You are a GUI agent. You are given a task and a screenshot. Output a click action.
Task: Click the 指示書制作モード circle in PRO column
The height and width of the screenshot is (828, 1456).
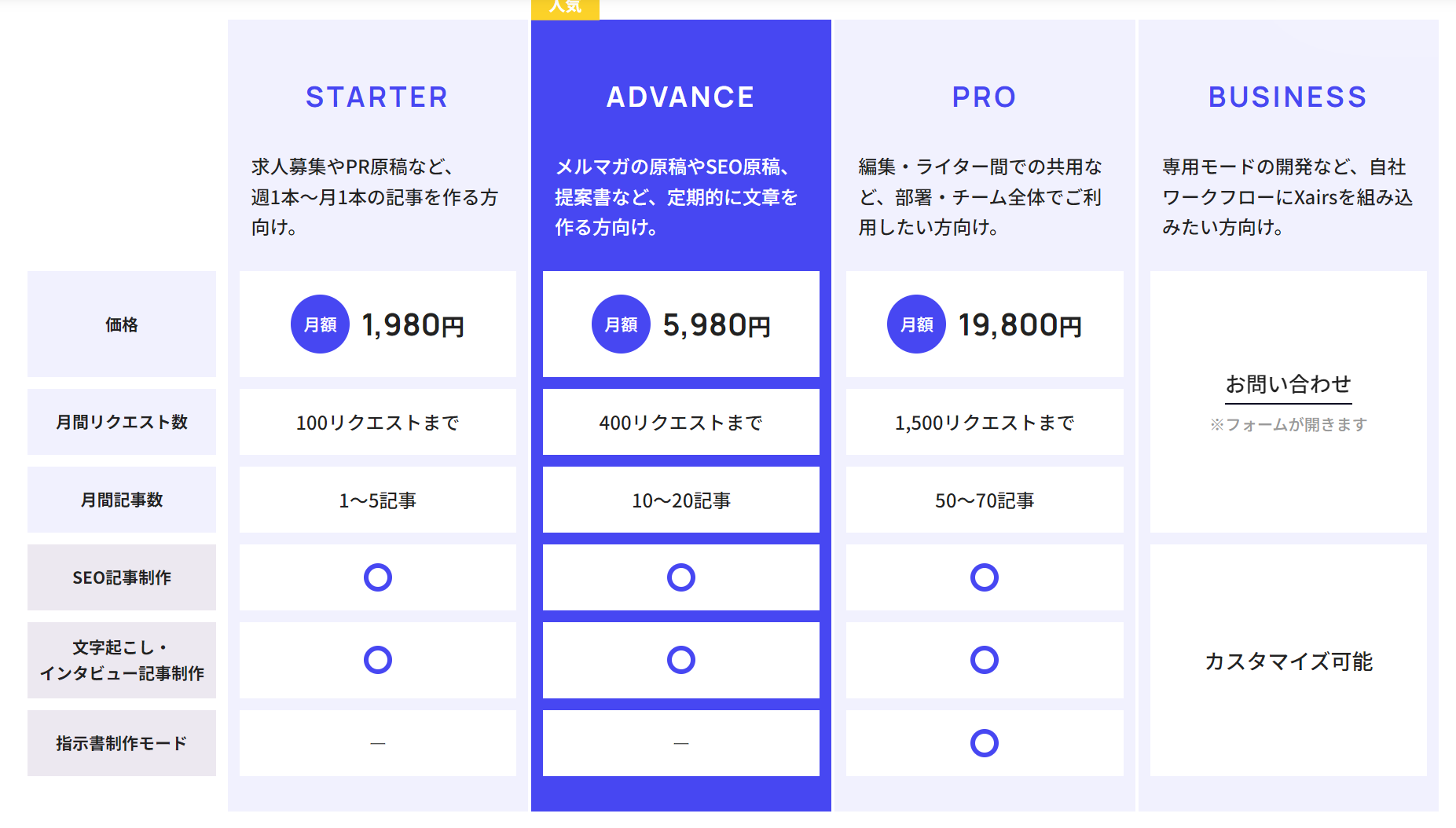tap(984, 742)
